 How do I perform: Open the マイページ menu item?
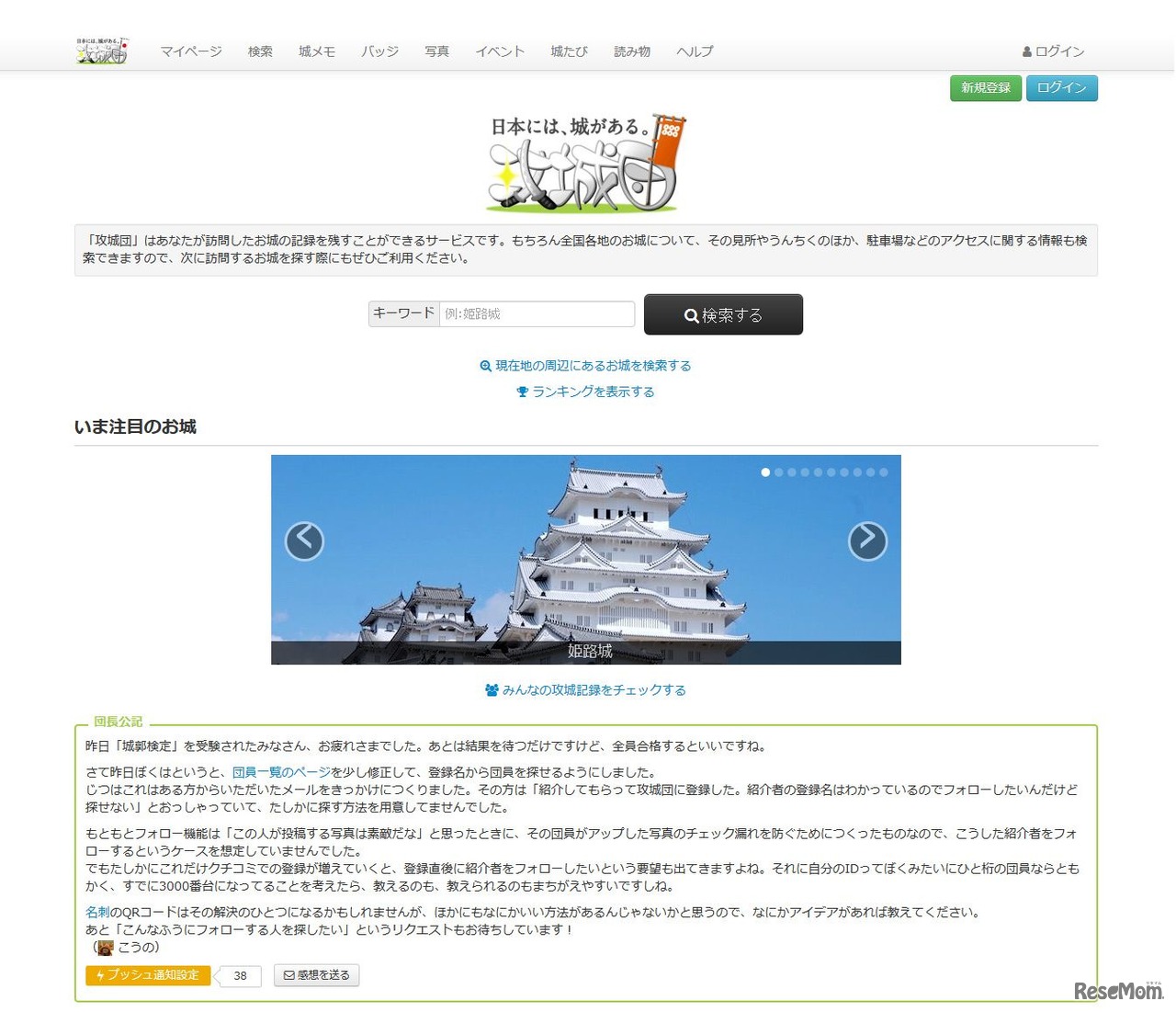pyautogui.click(x=190, y=51)
